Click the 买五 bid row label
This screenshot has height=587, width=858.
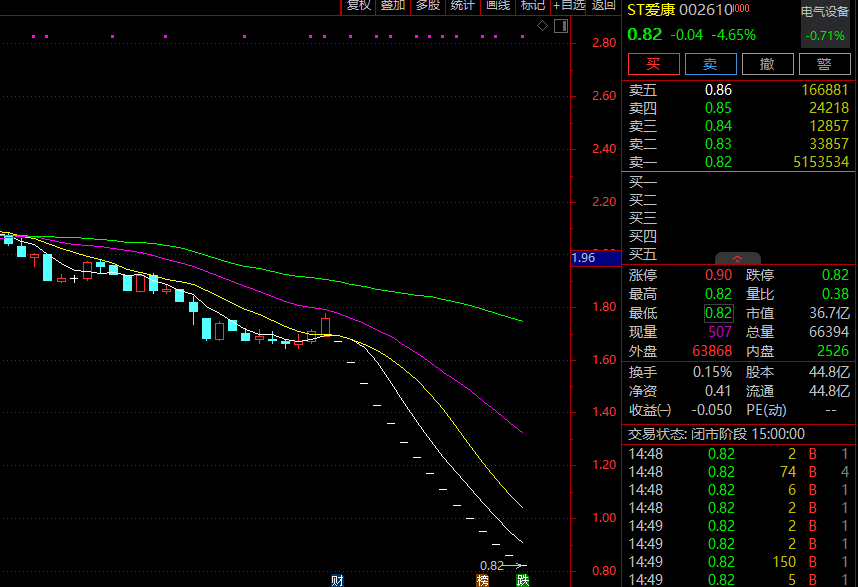642,254
